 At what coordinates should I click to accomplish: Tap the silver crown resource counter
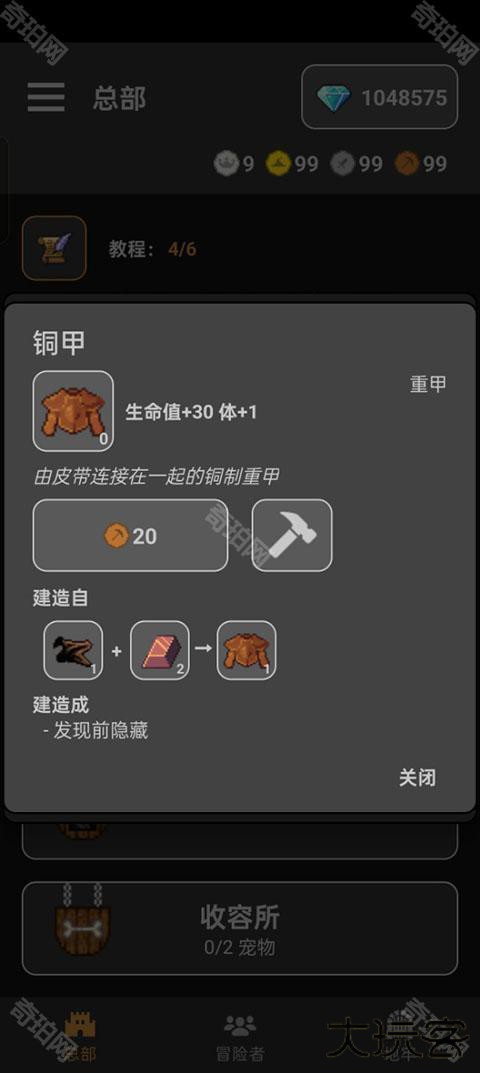click(x=234, y=164)
